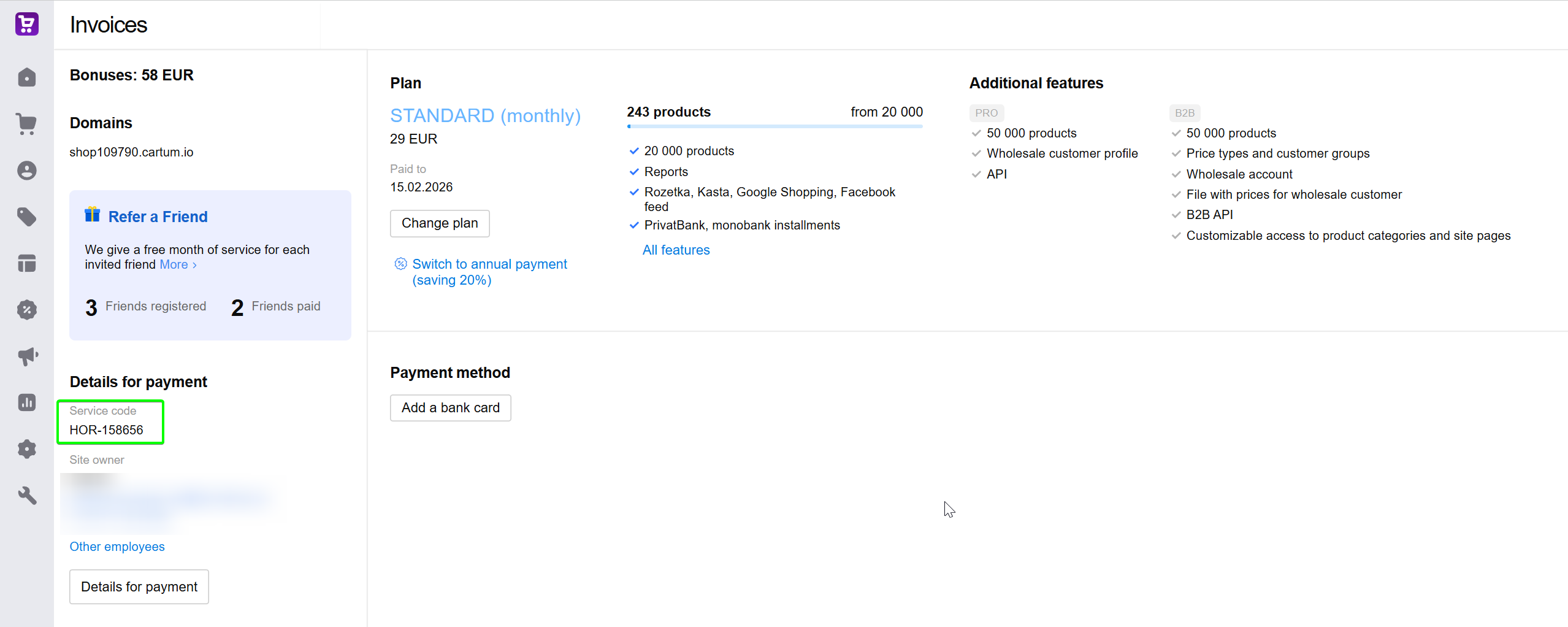Open orders via the cart sidebar icon
The width and height of the screenshot is (1568, 627).
click(x=26, y=124)
